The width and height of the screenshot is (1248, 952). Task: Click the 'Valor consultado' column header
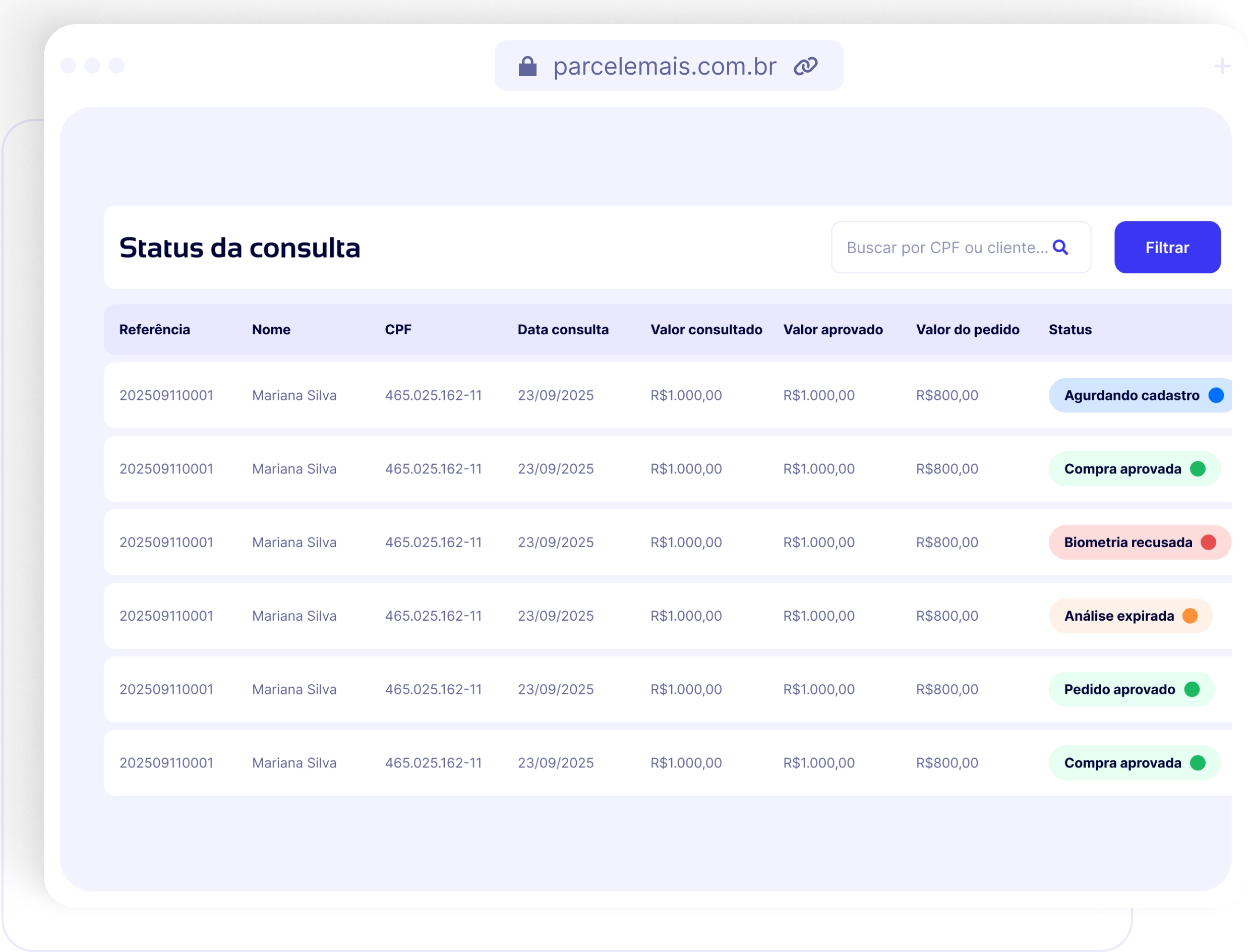706,329
